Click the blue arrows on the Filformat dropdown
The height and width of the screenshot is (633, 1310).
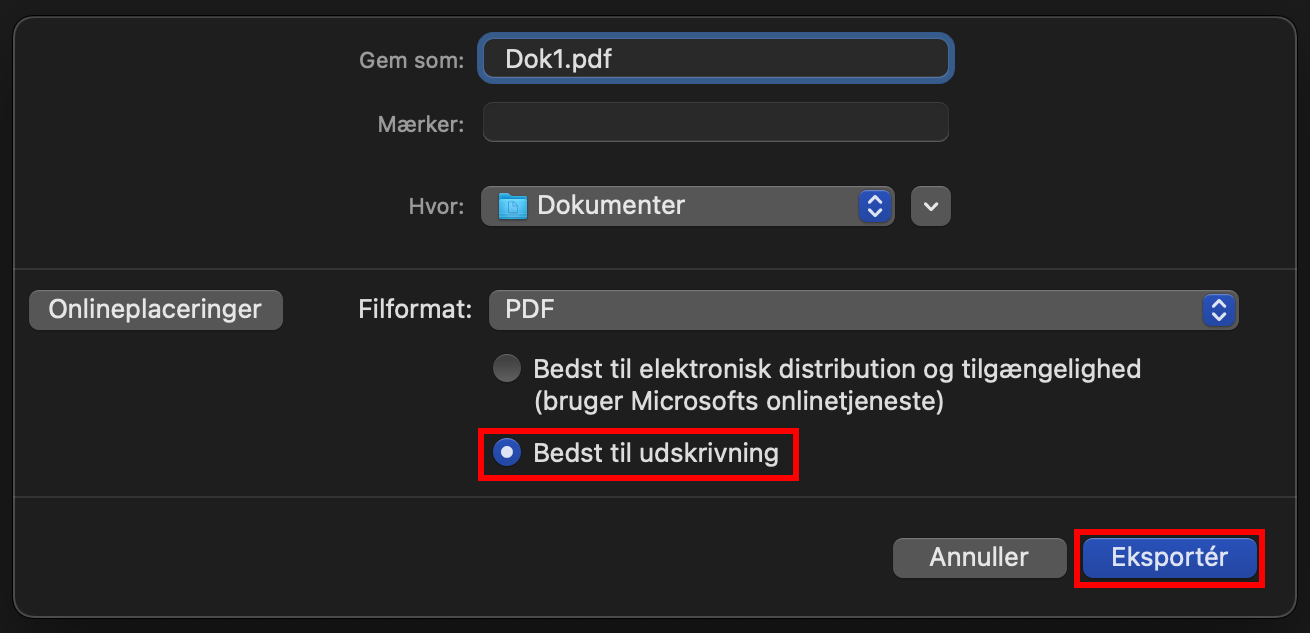tap(1217, 309)
